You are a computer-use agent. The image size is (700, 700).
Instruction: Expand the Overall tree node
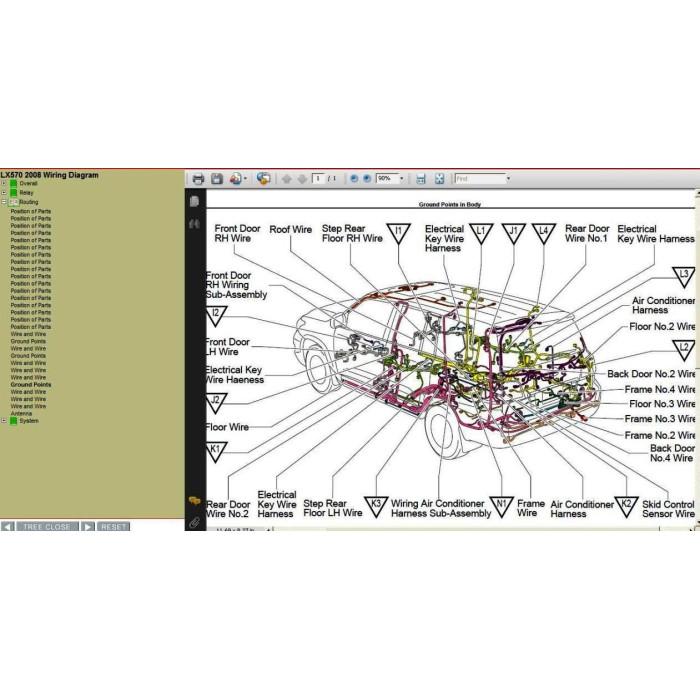click(x=4, y=183)
